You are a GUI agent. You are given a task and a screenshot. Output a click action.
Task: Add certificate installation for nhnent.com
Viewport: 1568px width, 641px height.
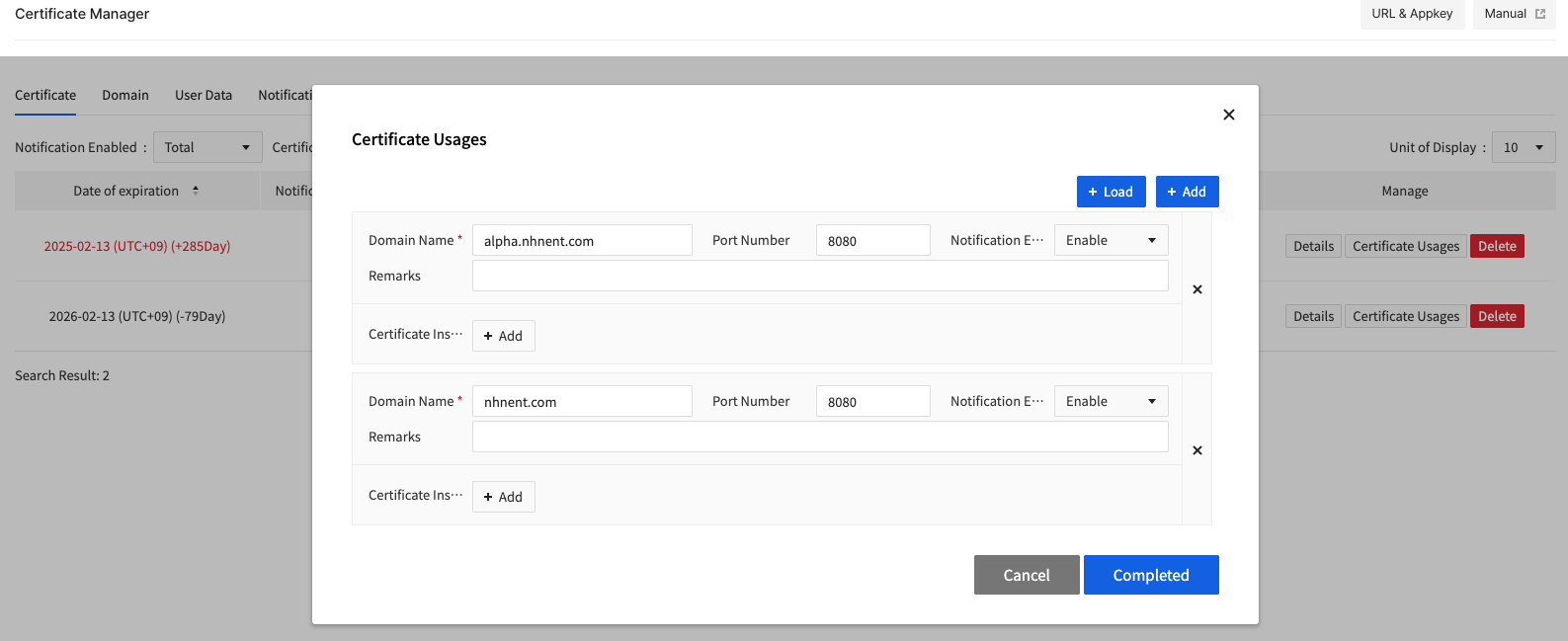(x=503, y=497)
